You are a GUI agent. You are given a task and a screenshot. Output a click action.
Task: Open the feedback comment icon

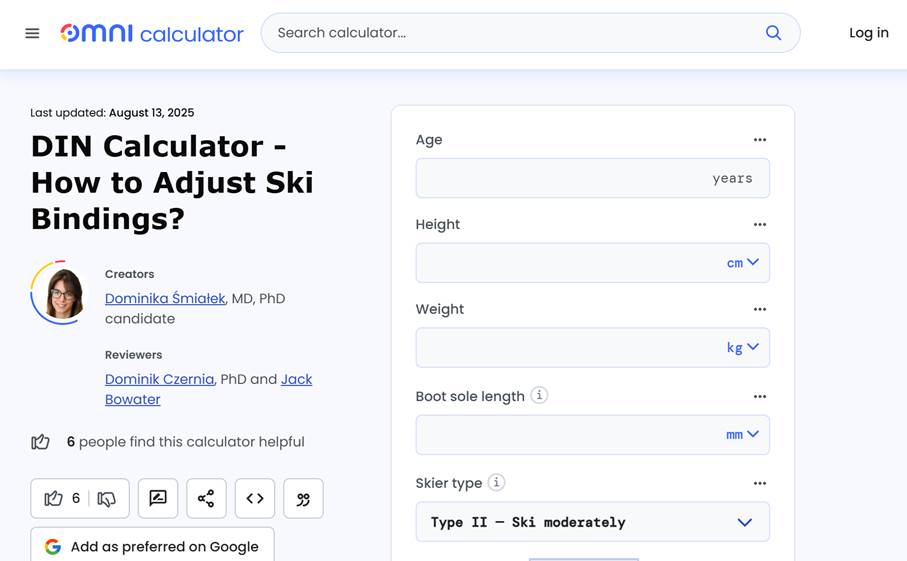158,498
